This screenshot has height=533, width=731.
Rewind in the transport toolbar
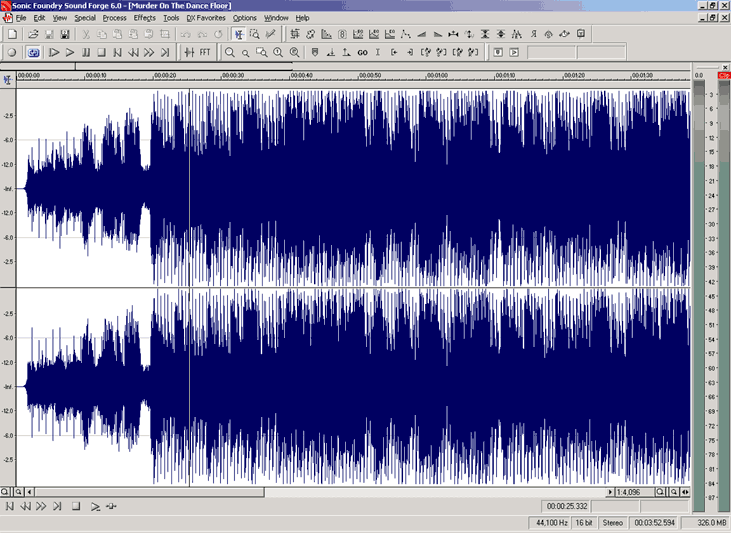pyautogui.click(x=133, y=53)
